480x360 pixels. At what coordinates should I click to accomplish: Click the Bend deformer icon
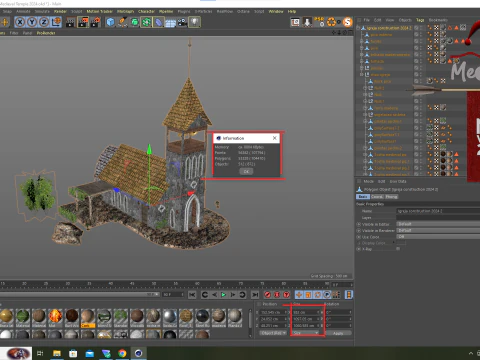click(158, 22)
